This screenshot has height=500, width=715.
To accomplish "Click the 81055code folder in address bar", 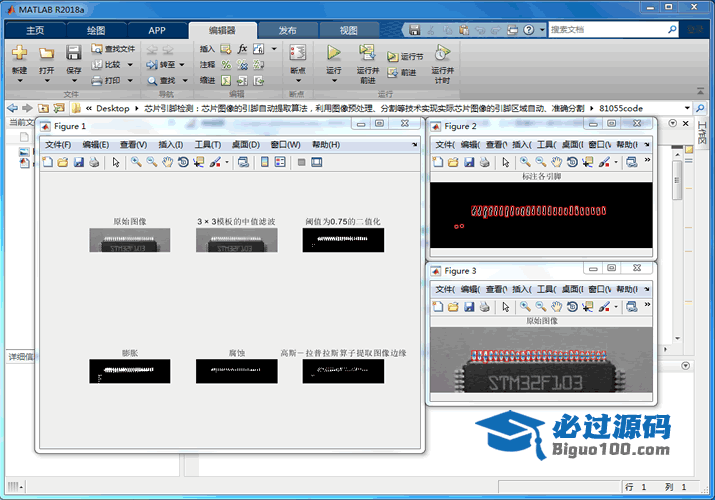I will 621,108.
